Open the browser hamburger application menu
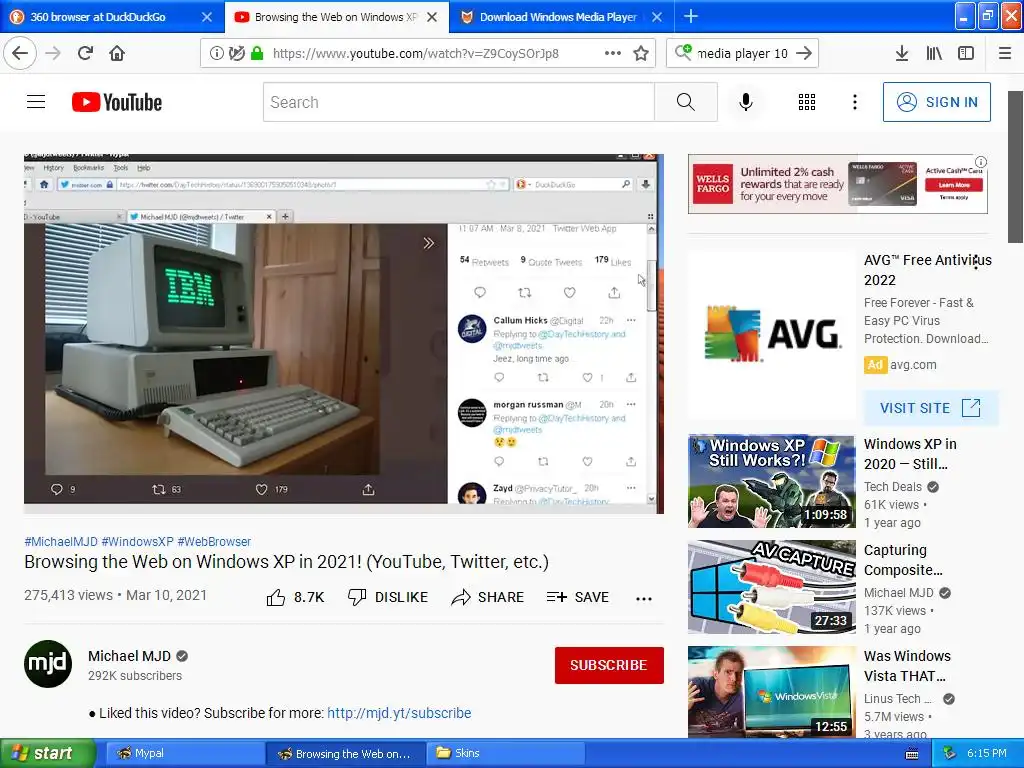 tap(1005, 54)
